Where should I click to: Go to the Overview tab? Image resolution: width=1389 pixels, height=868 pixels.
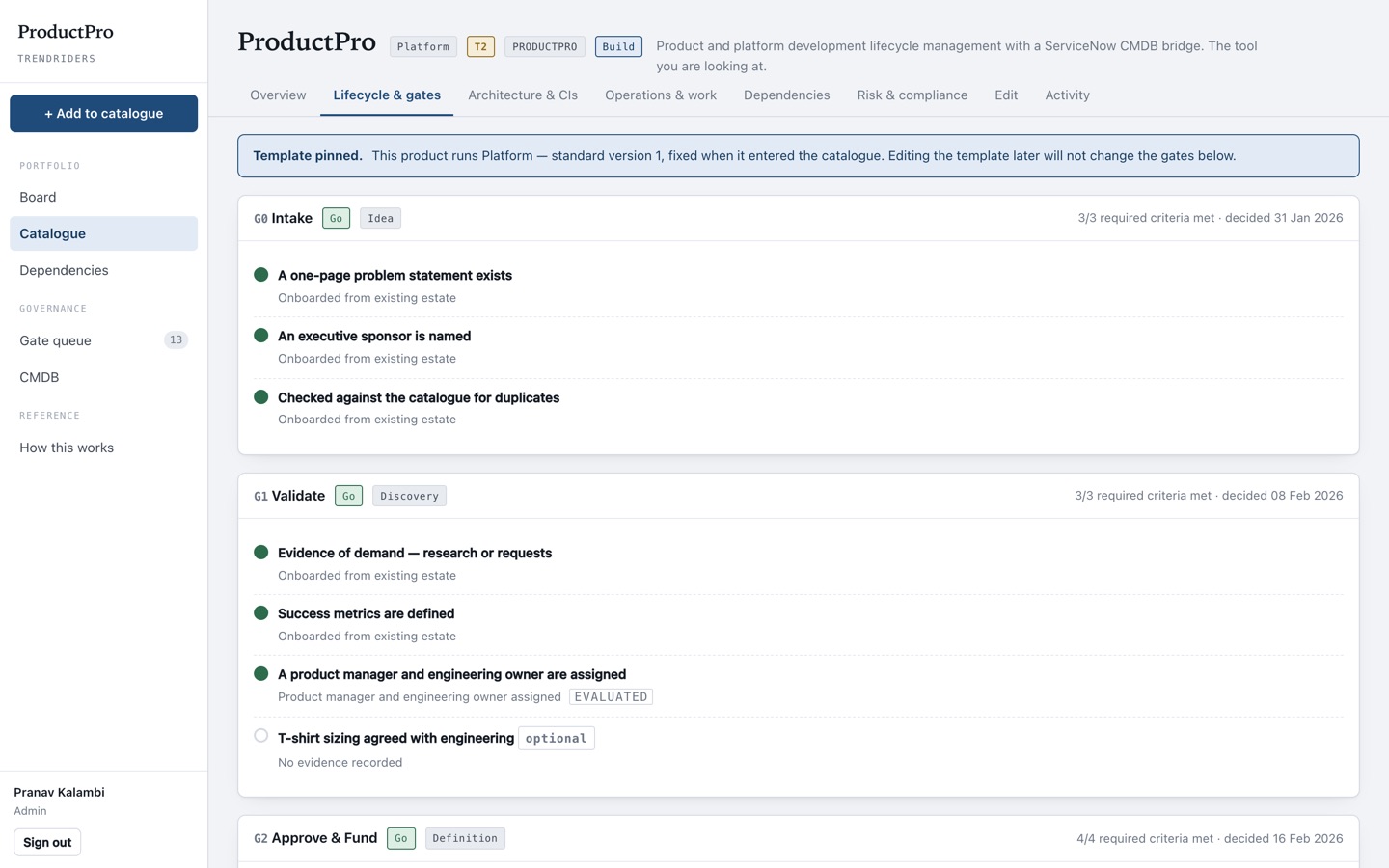278,95
